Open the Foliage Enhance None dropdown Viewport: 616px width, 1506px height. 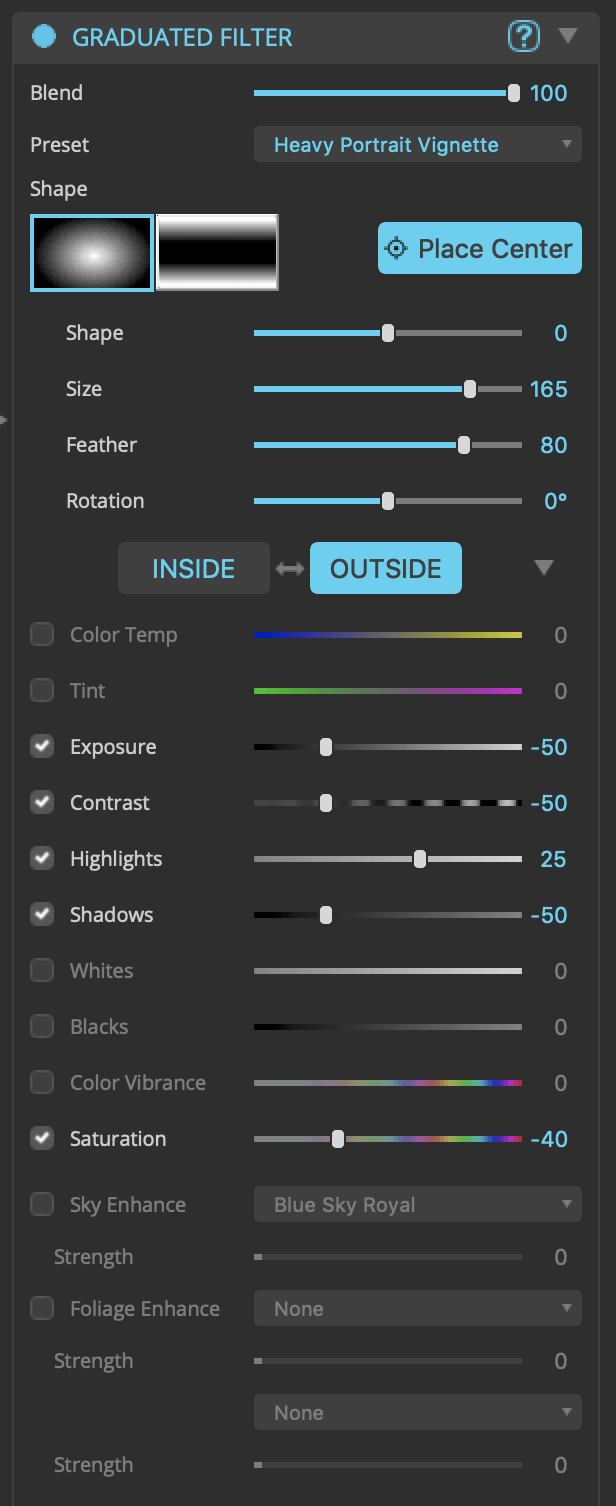418,1309
